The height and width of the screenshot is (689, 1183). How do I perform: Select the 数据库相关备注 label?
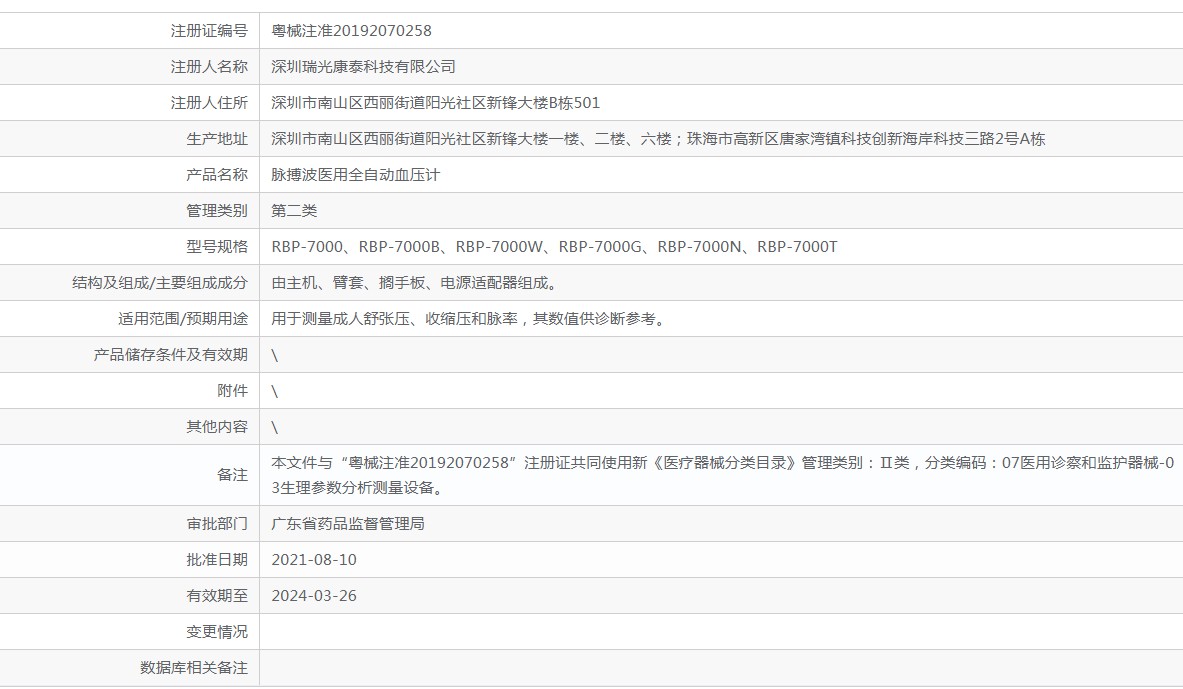point(194,668)
